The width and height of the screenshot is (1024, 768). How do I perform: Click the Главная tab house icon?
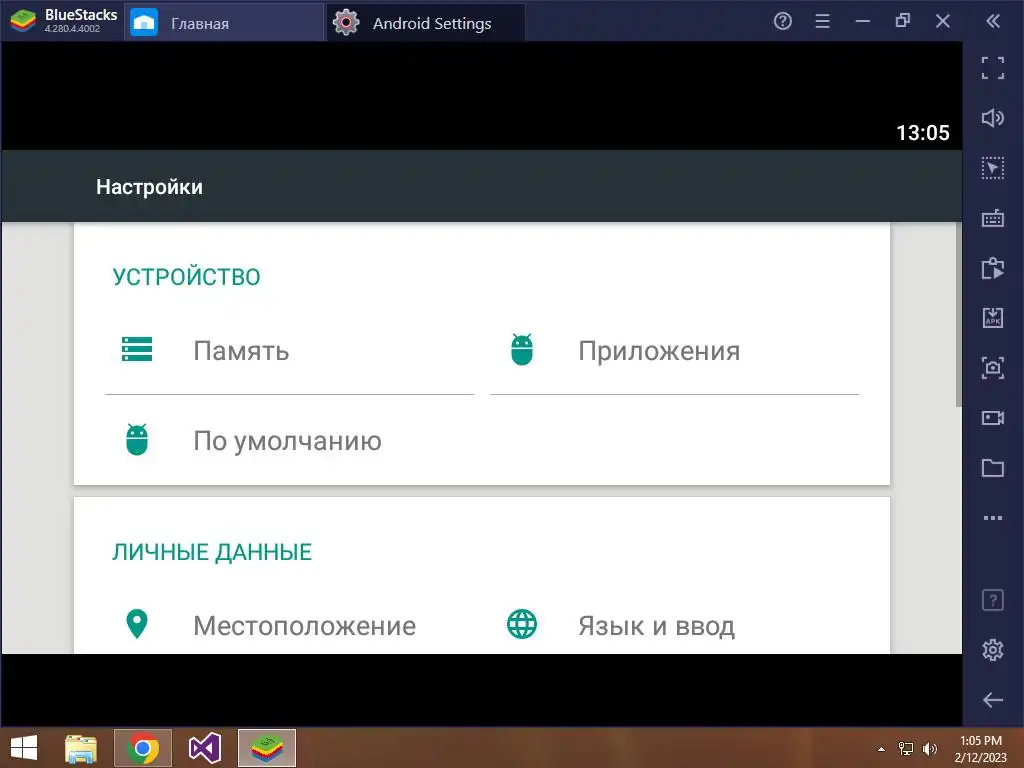pyautogui.click(x=144, y=23)
